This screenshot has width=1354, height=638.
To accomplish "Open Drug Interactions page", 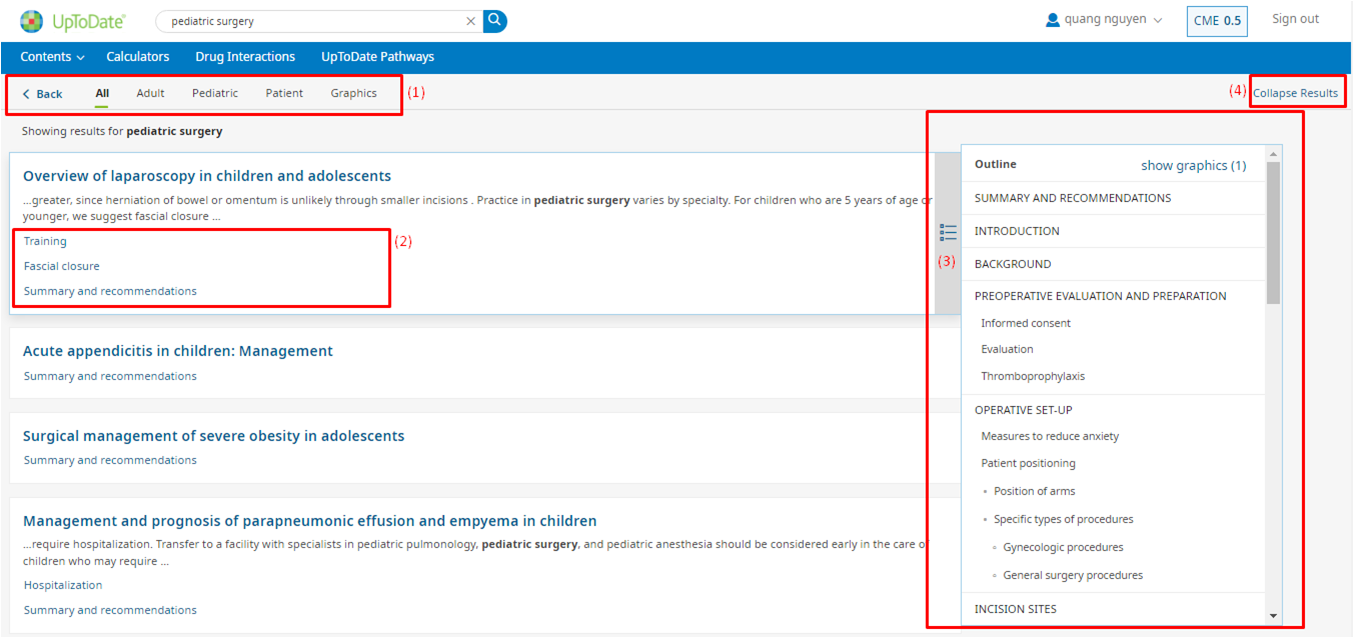I will 245,57.
